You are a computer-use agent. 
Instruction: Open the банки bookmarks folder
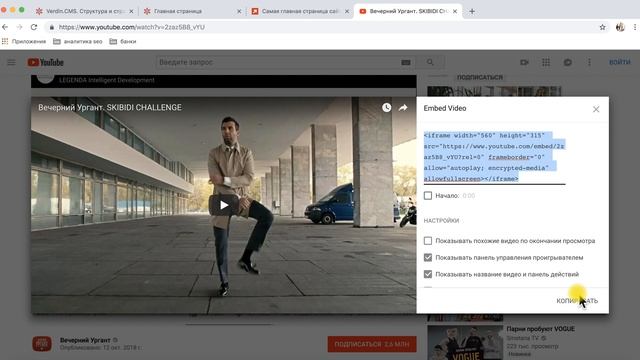122,41
